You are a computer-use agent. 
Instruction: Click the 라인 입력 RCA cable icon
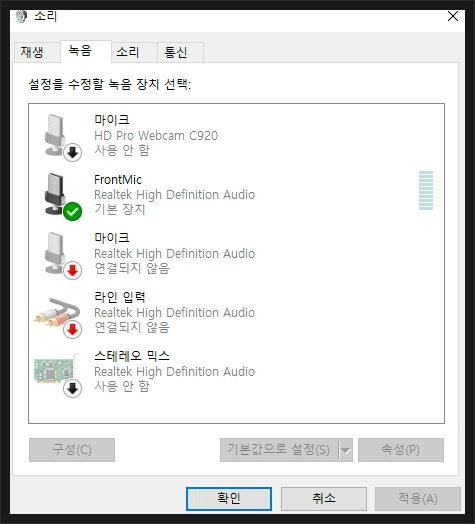pyautogui.click(x=57, y=317)
